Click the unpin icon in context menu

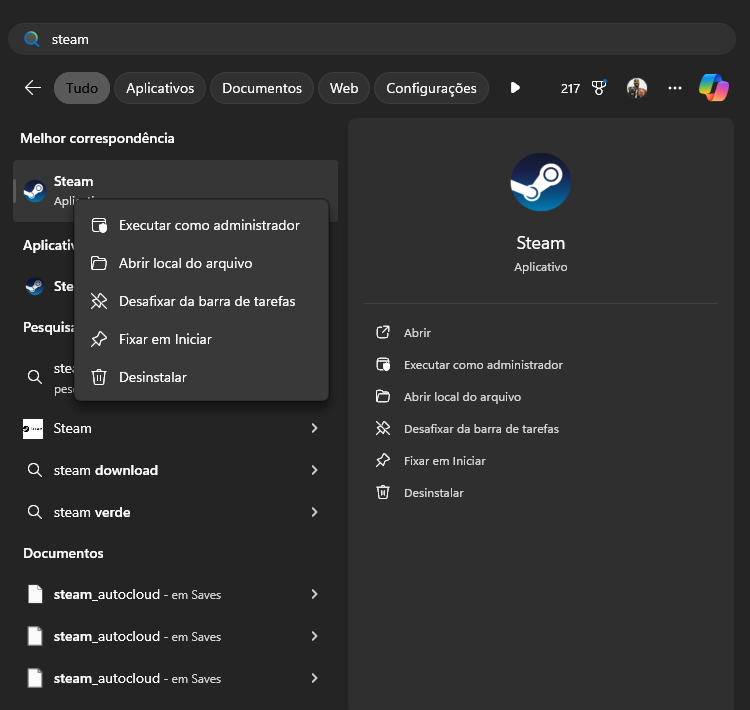point(99,301)
